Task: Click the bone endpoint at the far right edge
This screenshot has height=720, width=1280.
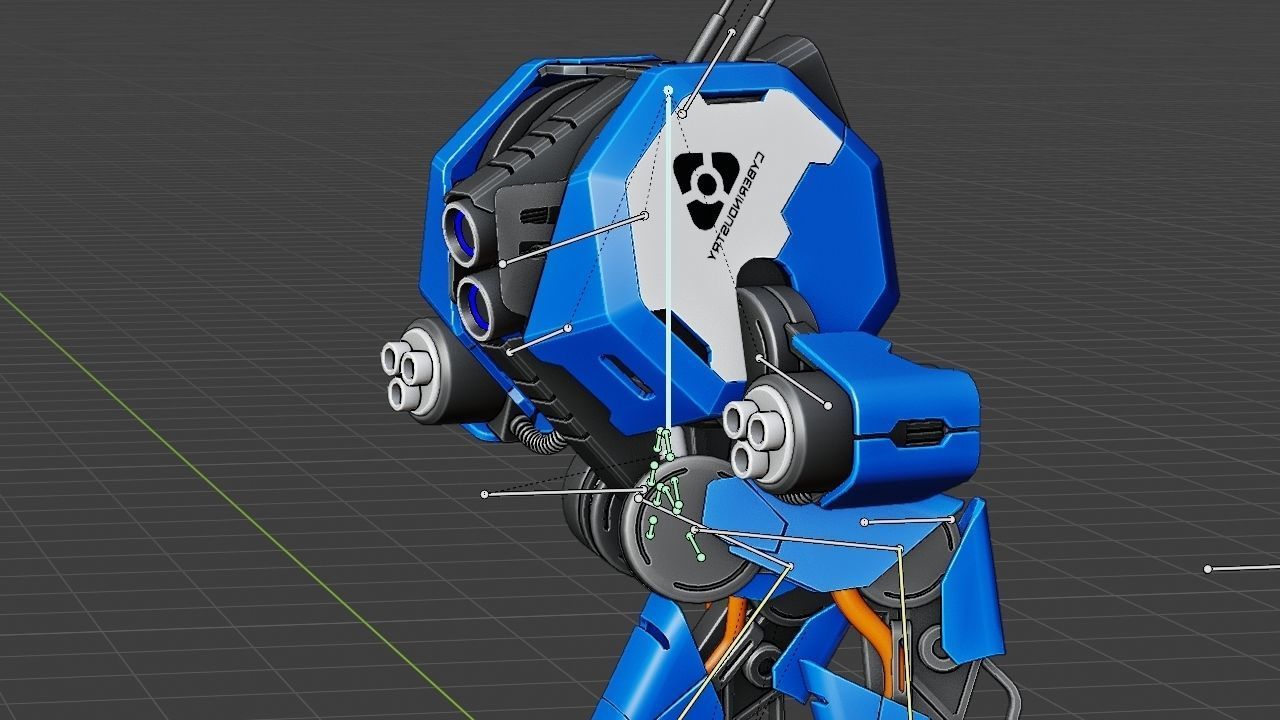Action: pos(1208,569)
